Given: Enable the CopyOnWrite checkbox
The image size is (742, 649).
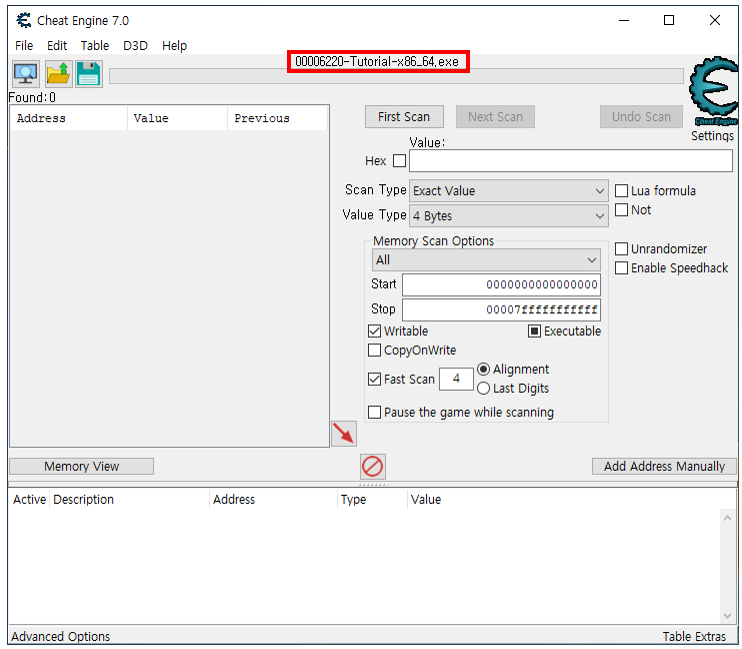Looking at the screenshot, I should coord(374,350).
